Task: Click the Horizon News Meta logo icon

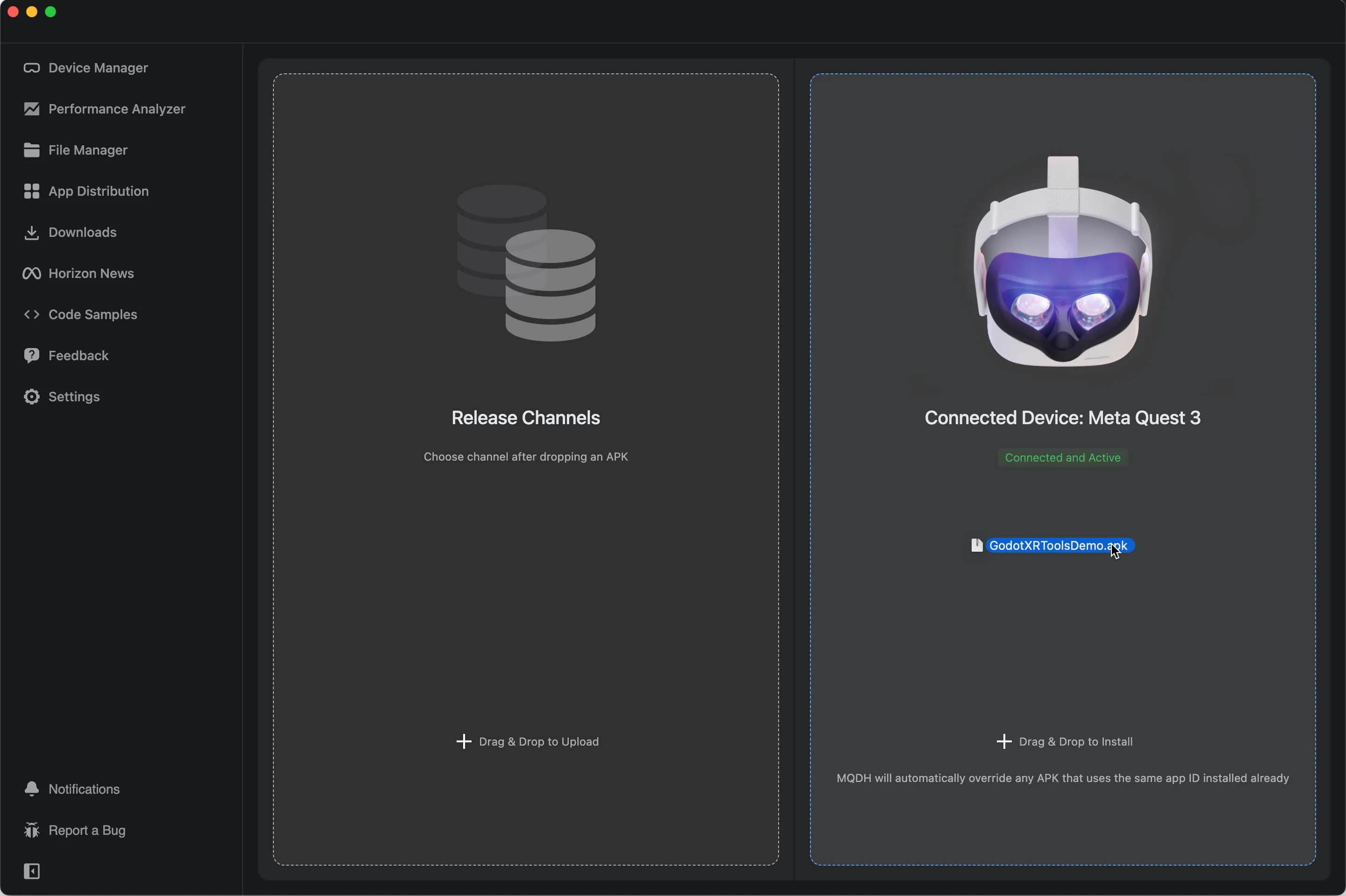Action: (31, 274)
